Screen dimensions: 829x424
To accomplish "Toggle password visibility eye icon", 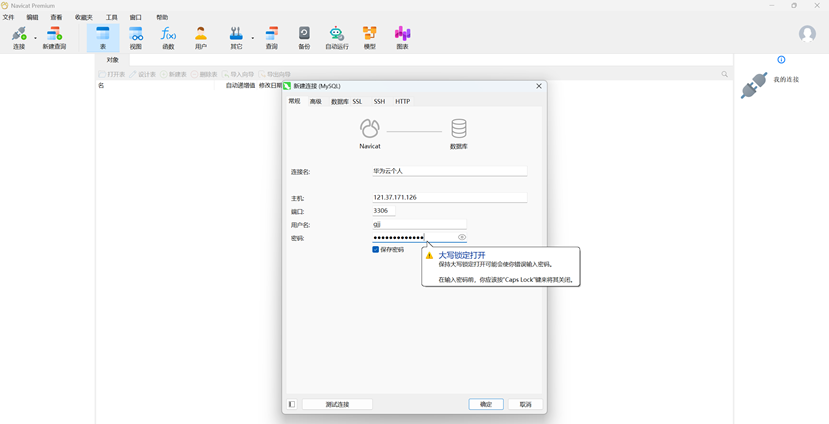I will tap(462, 237).
